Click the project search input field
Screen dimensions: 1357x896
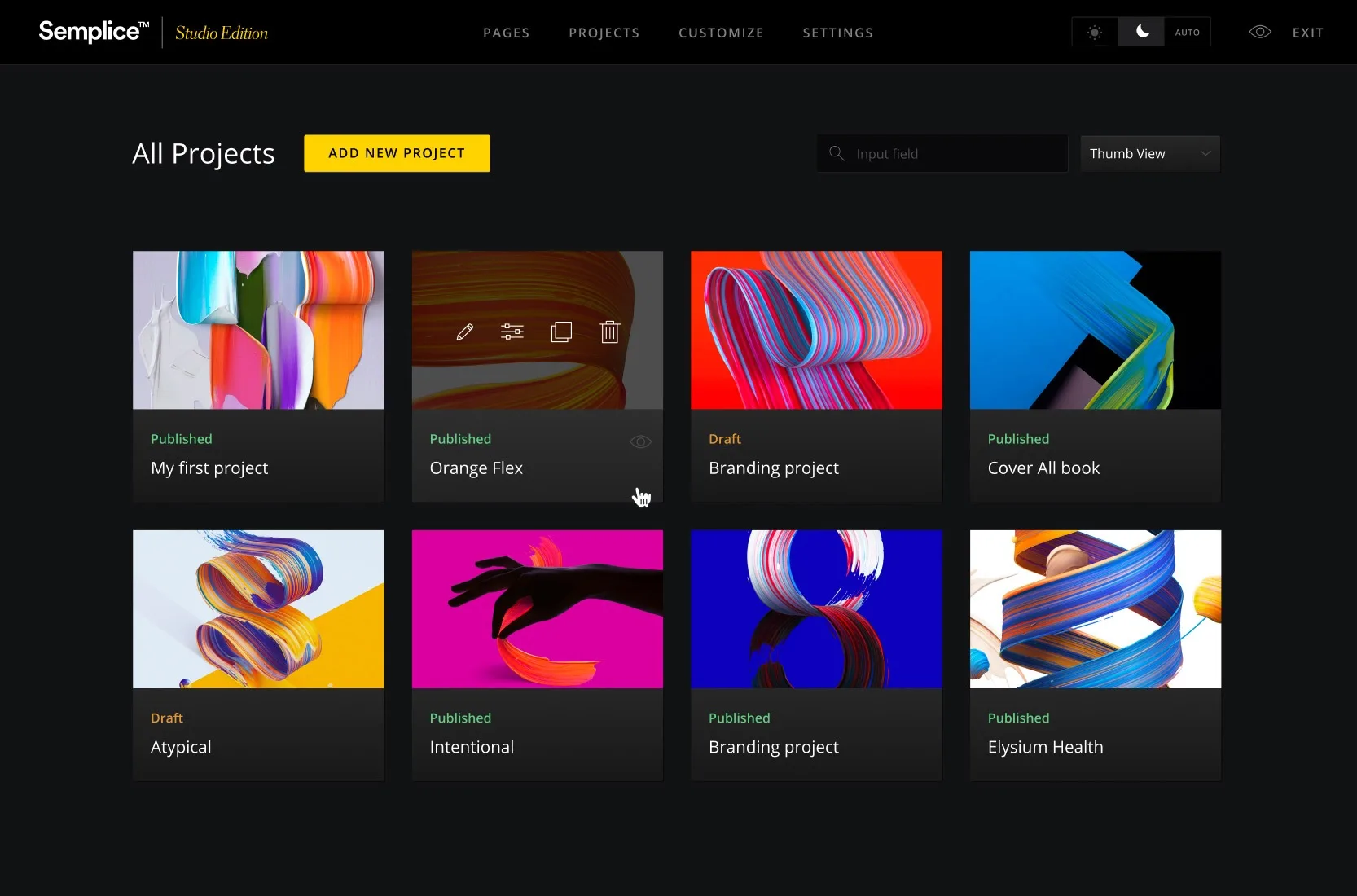tap(942, 153)
